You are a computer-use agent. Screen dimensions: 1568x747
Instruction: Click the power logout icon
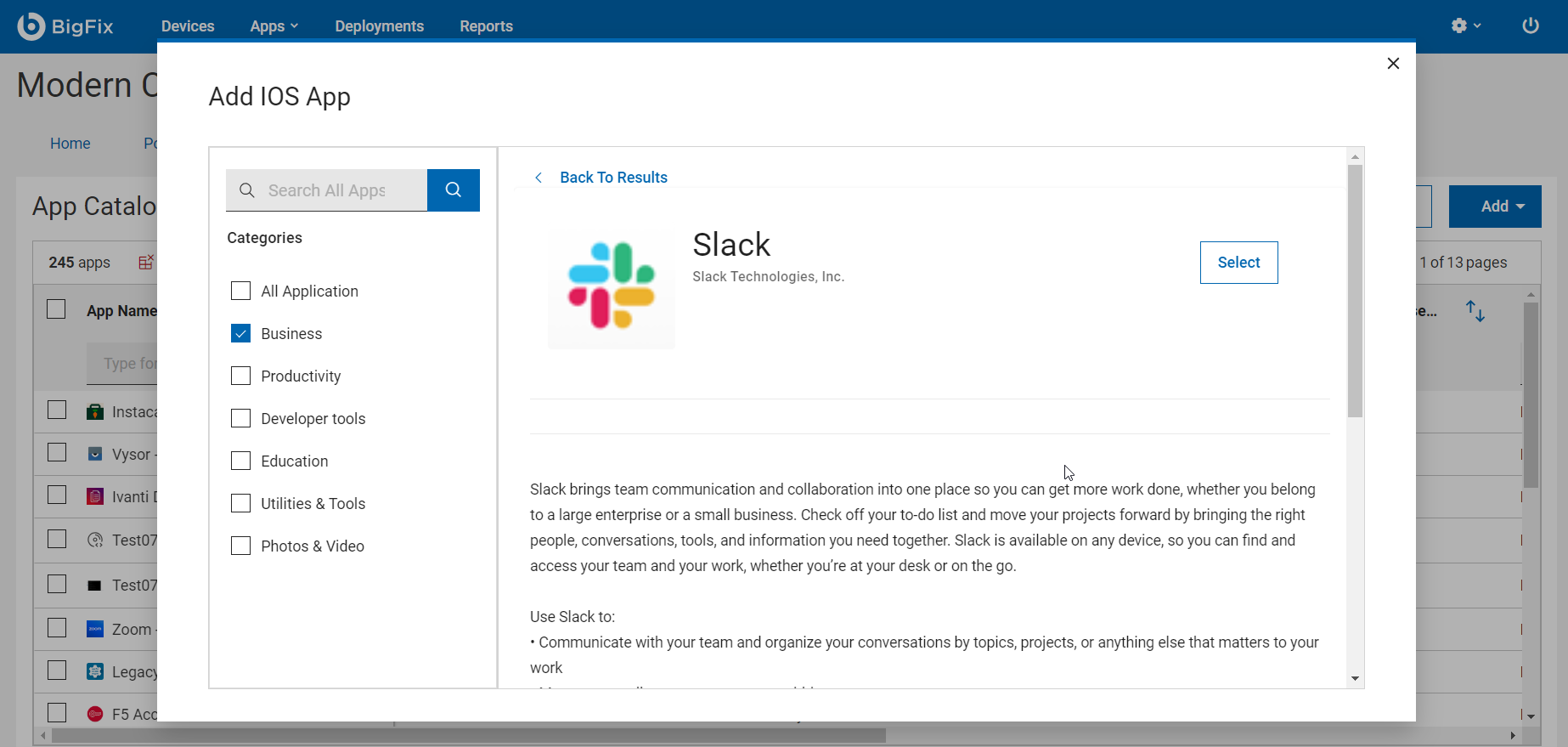click(x=1531, y=25)
